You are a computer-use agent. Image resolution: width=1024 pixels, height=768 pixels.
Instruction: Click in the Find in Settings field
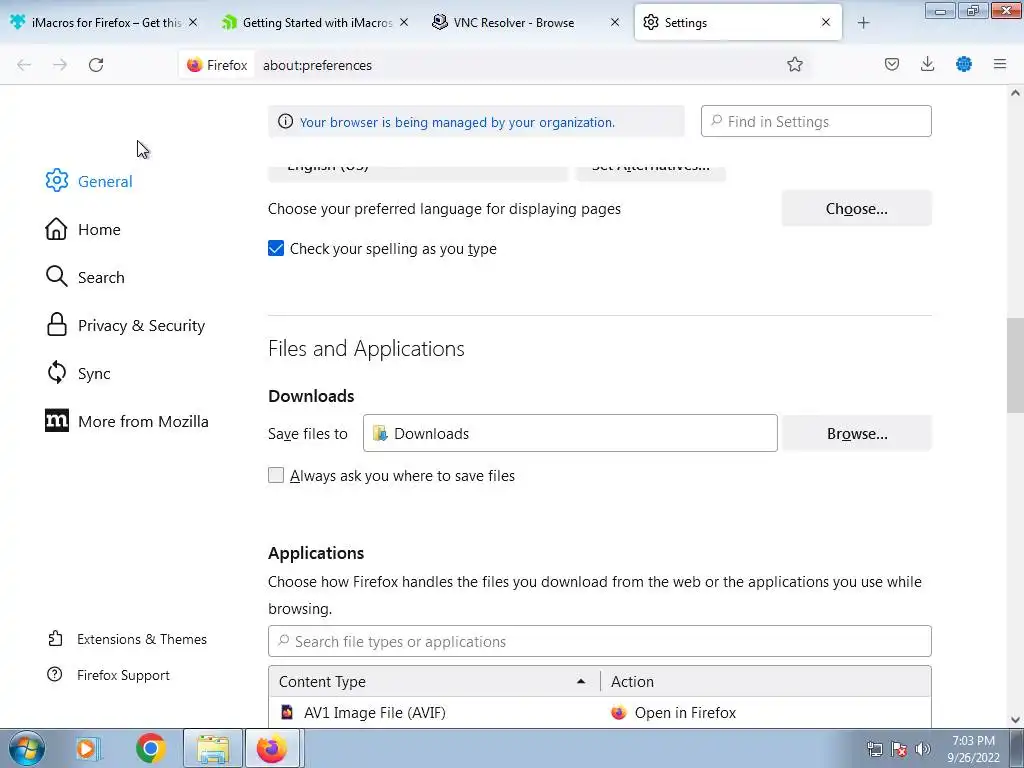[x=816, y=121]
